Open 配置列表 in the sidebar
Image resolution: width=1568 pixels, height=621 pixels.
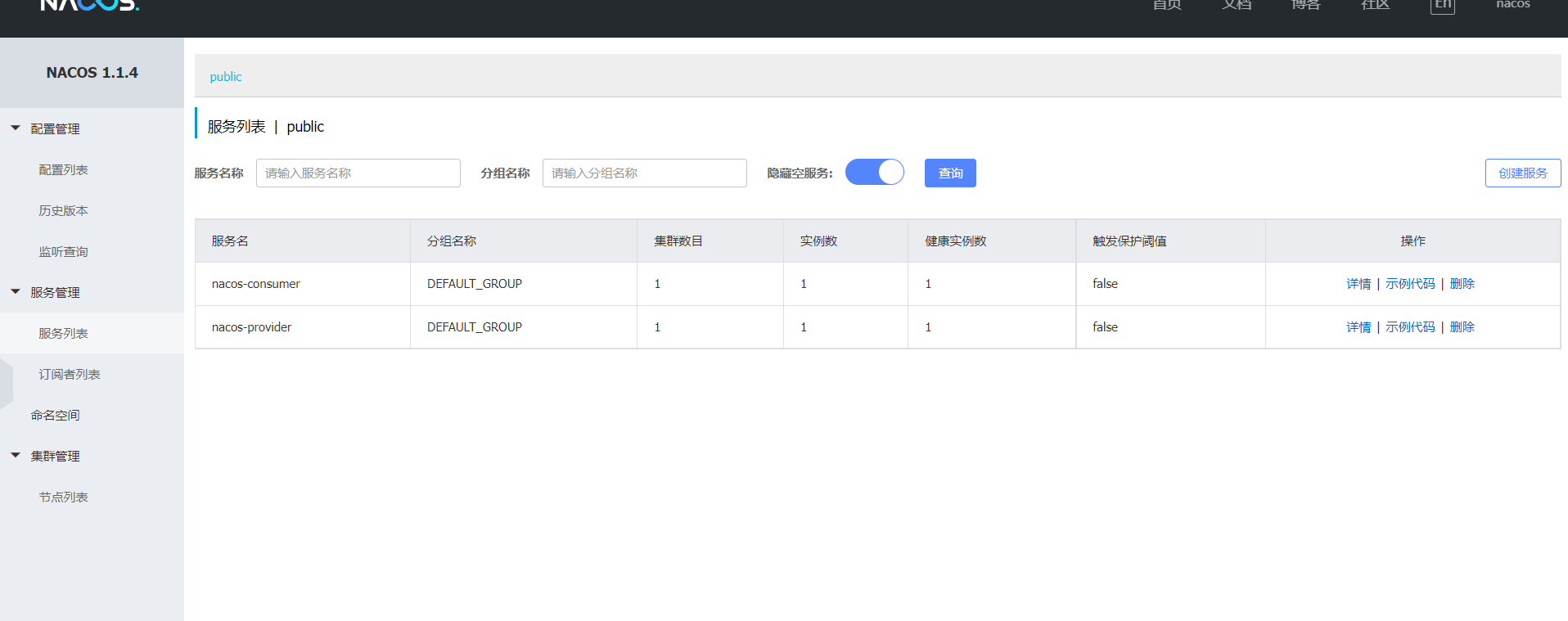point(63,169)
